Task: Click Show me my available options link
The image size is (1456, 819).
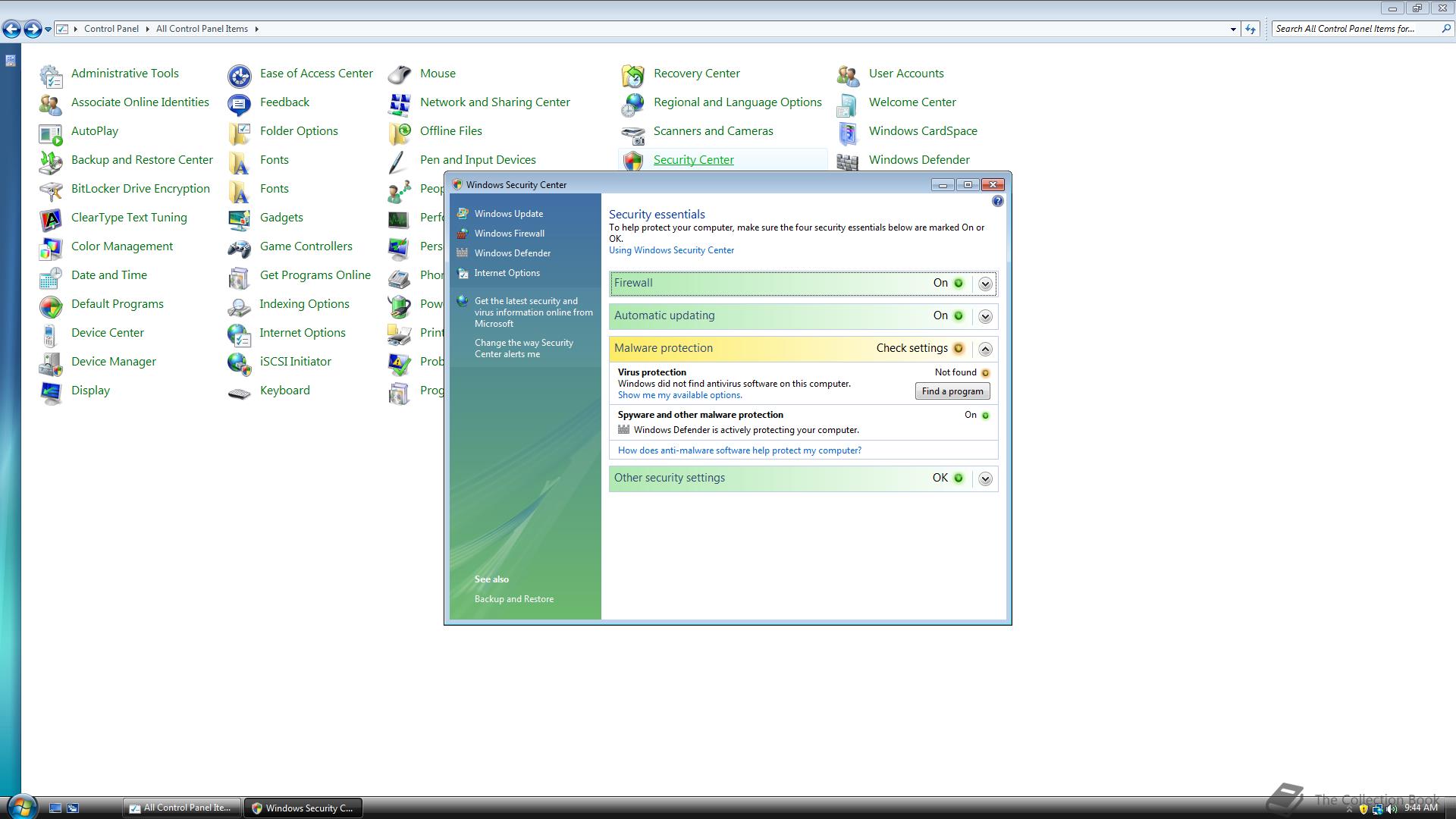Action: tap(679, 395)
